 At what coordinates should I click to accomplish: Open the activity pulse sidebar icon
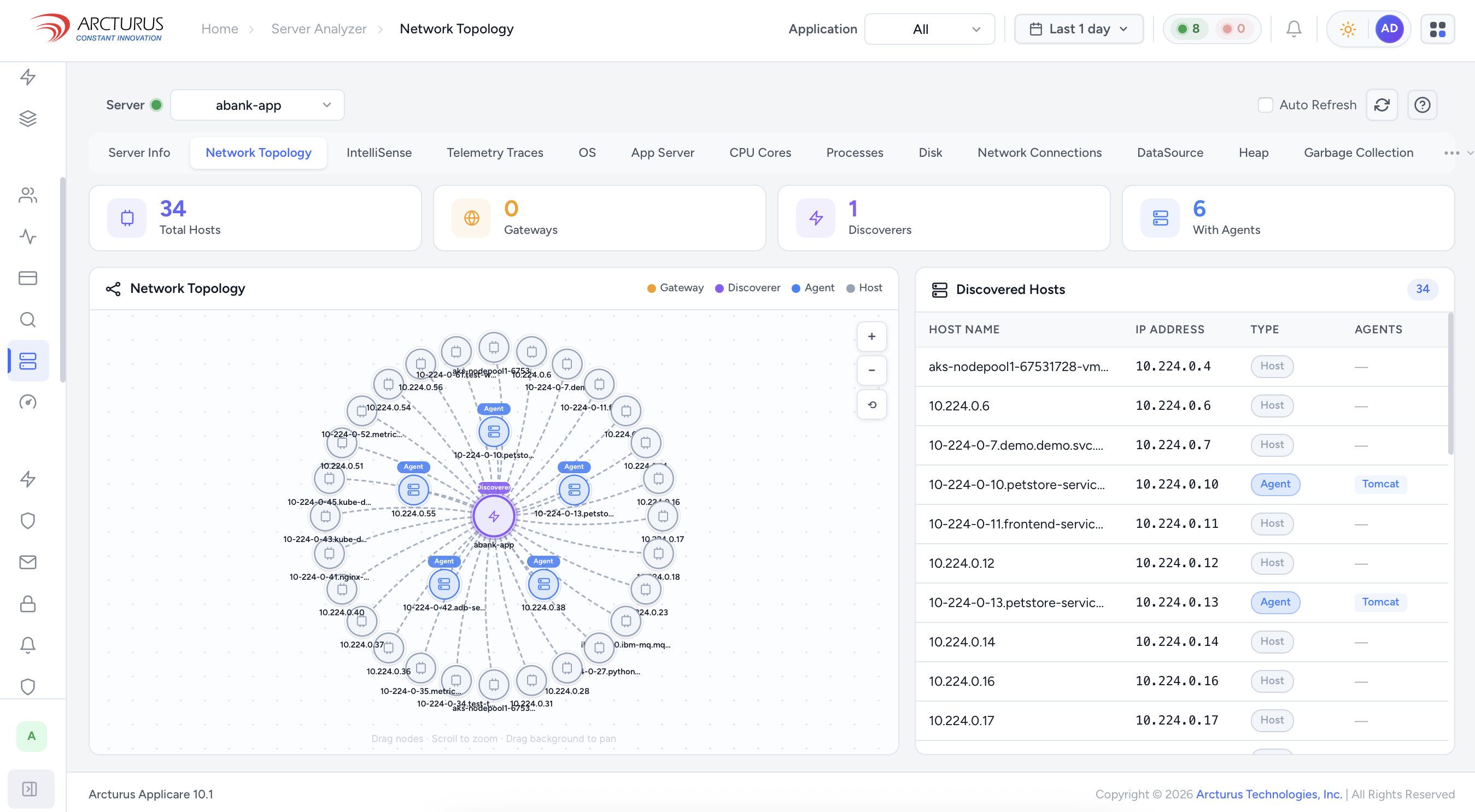coord(28,237)
